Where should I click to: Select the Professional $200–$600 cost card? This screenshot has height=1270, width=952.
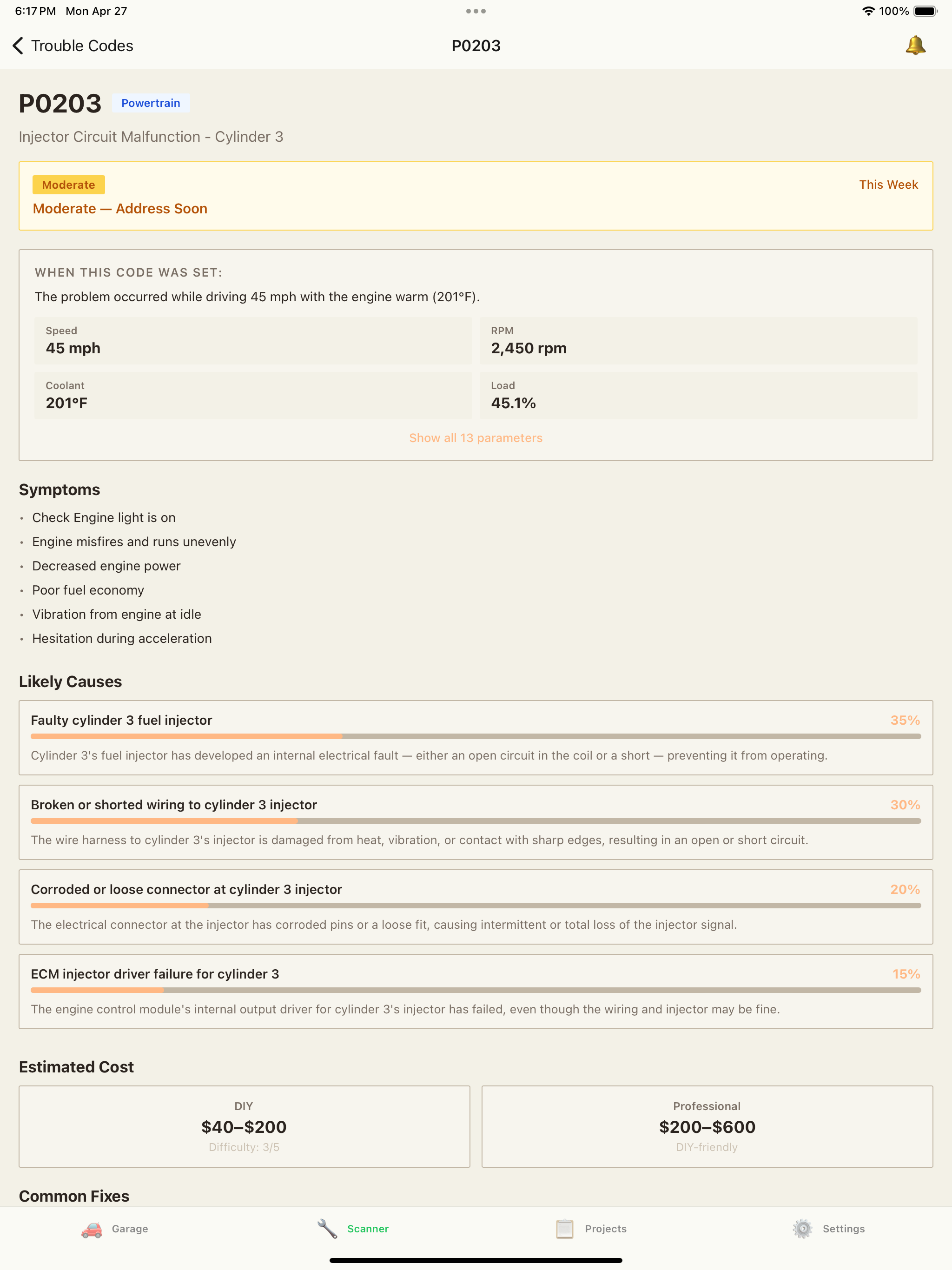[x=707, y=1126]
